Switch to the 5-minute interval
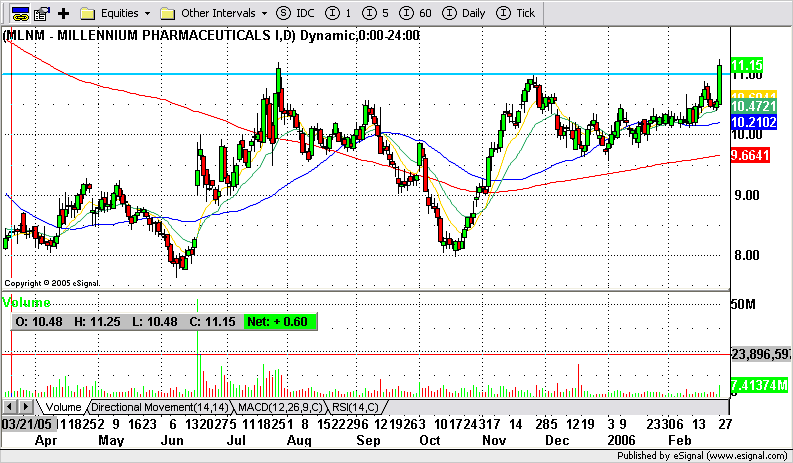793x463 pixels. pos(376,13)
